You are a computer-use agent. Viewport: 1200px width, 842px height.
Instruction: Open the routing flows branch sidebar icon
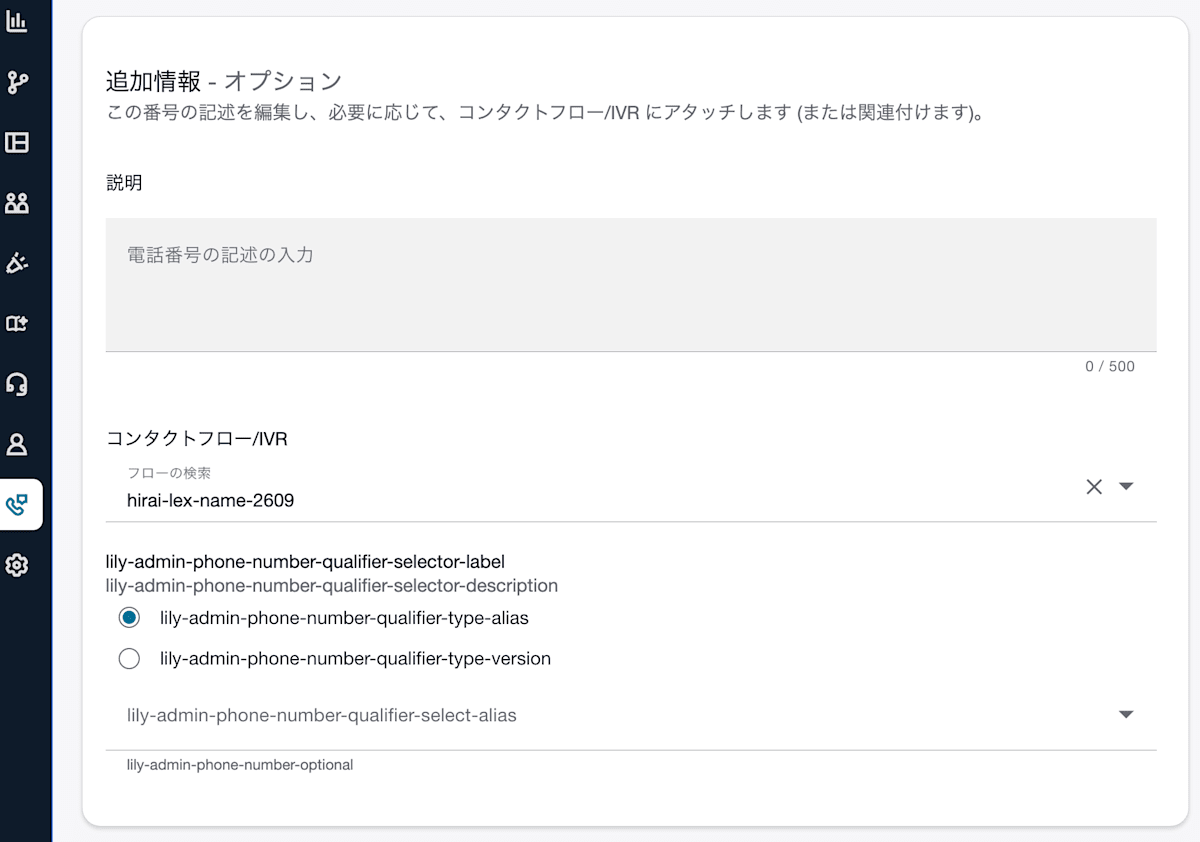click(x=16, y=82)
